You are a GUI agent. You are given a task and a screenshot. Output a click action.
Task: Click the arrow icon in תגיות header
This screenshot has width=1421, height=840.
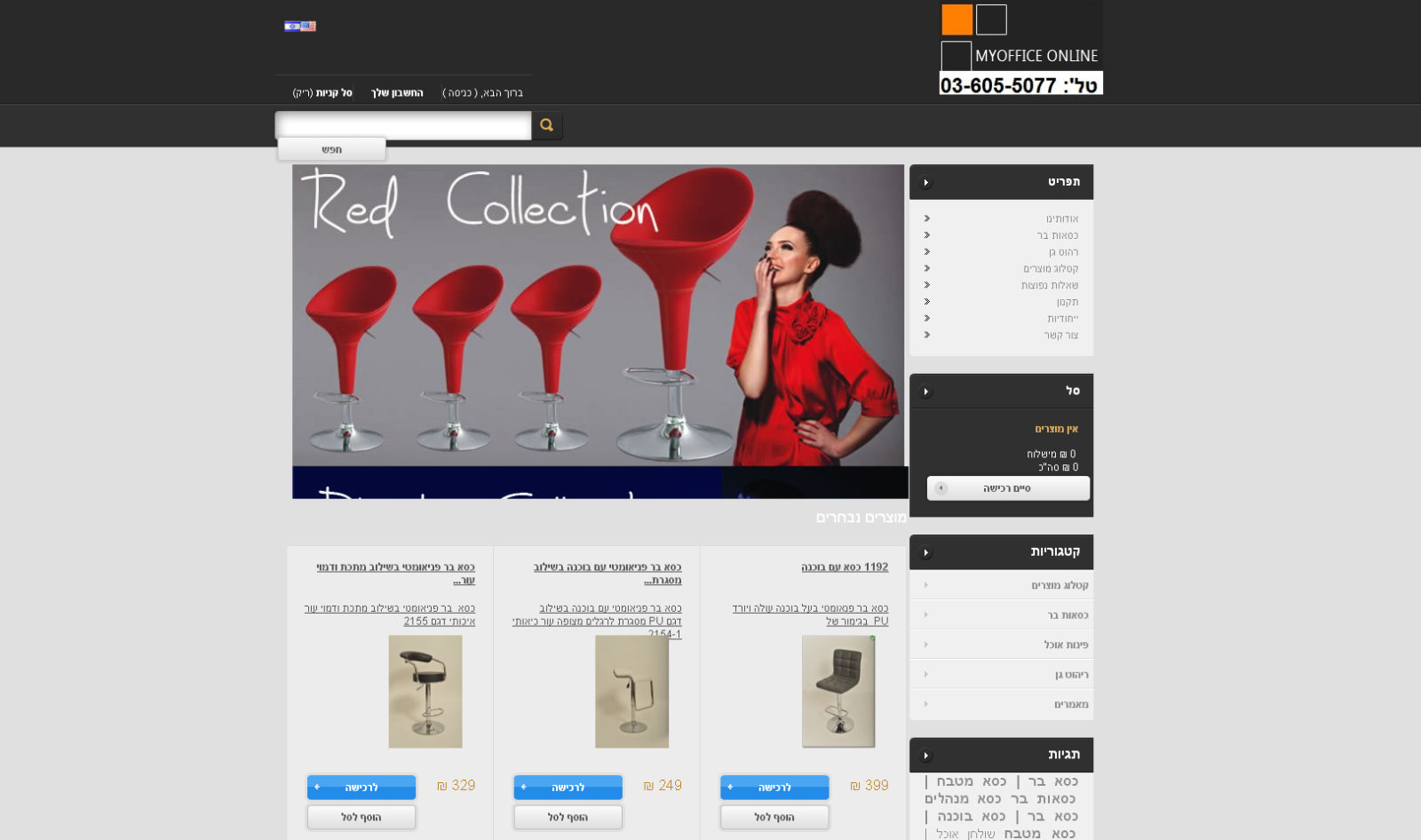click(925, 756)
